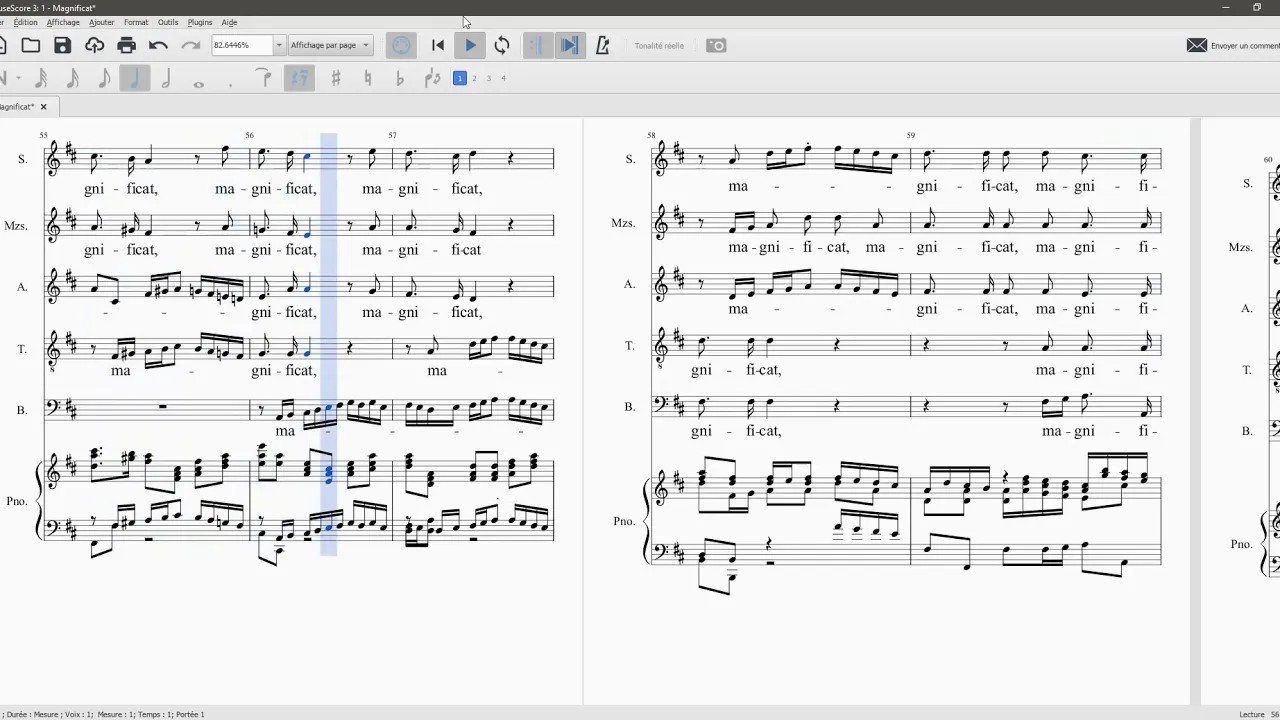Apply a flat accidental
Viewport: 1280px width, 720px height.
click(x=400, y=78)
